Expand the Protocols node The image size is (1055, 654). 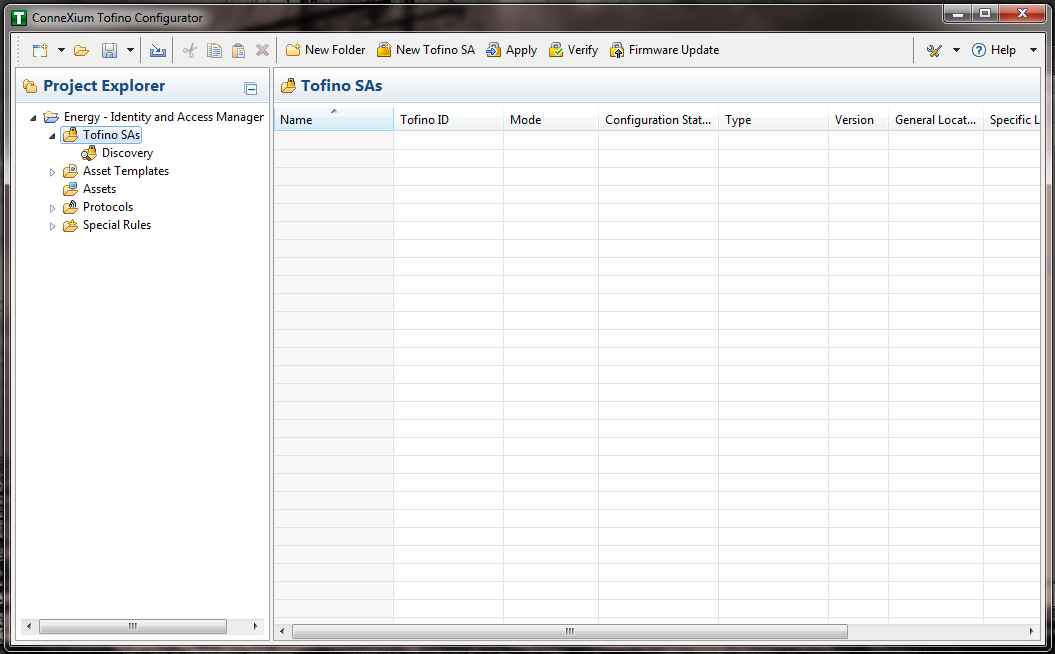tap(52, 209)
